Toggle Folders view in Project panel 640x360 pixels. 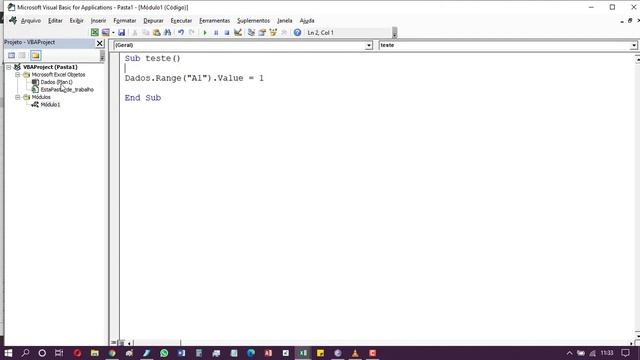(36, 55)
